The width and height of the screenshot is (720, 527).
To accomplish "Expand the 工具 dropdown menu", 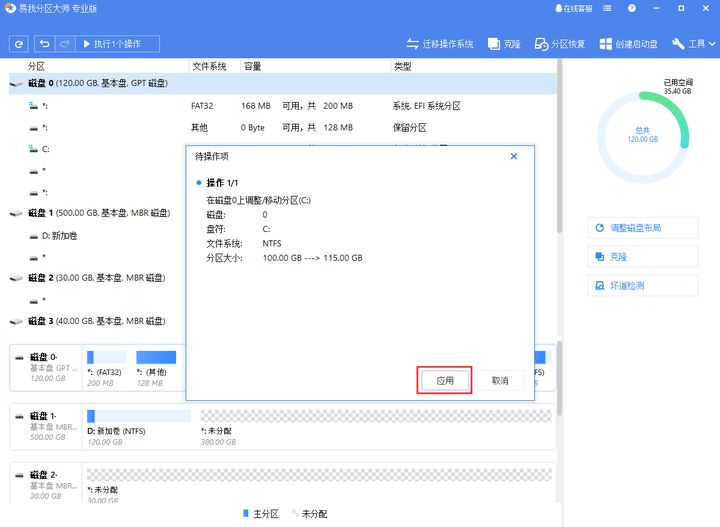I will pyautogui.click(x=692, y=44).
